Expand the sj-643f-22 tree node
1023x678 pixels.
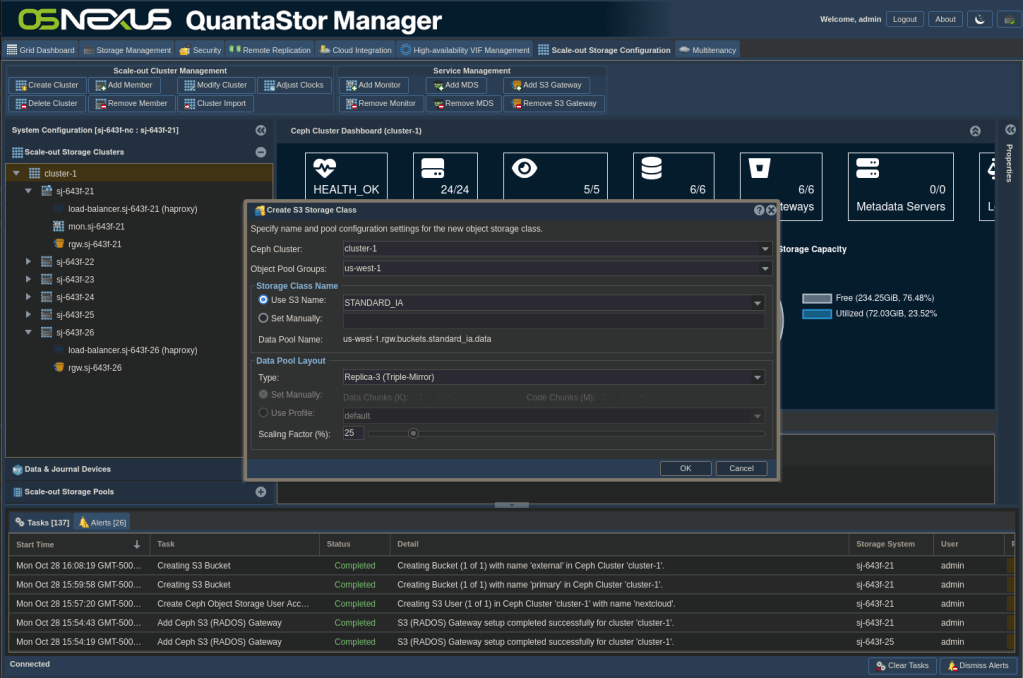pos(29,262)
